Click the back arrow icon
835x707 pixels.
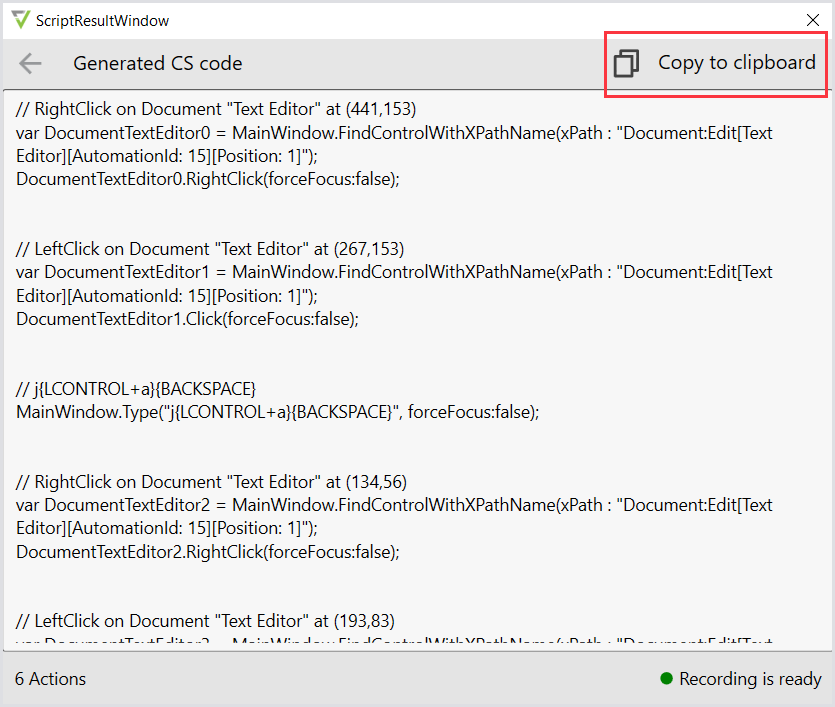[30, 64]
